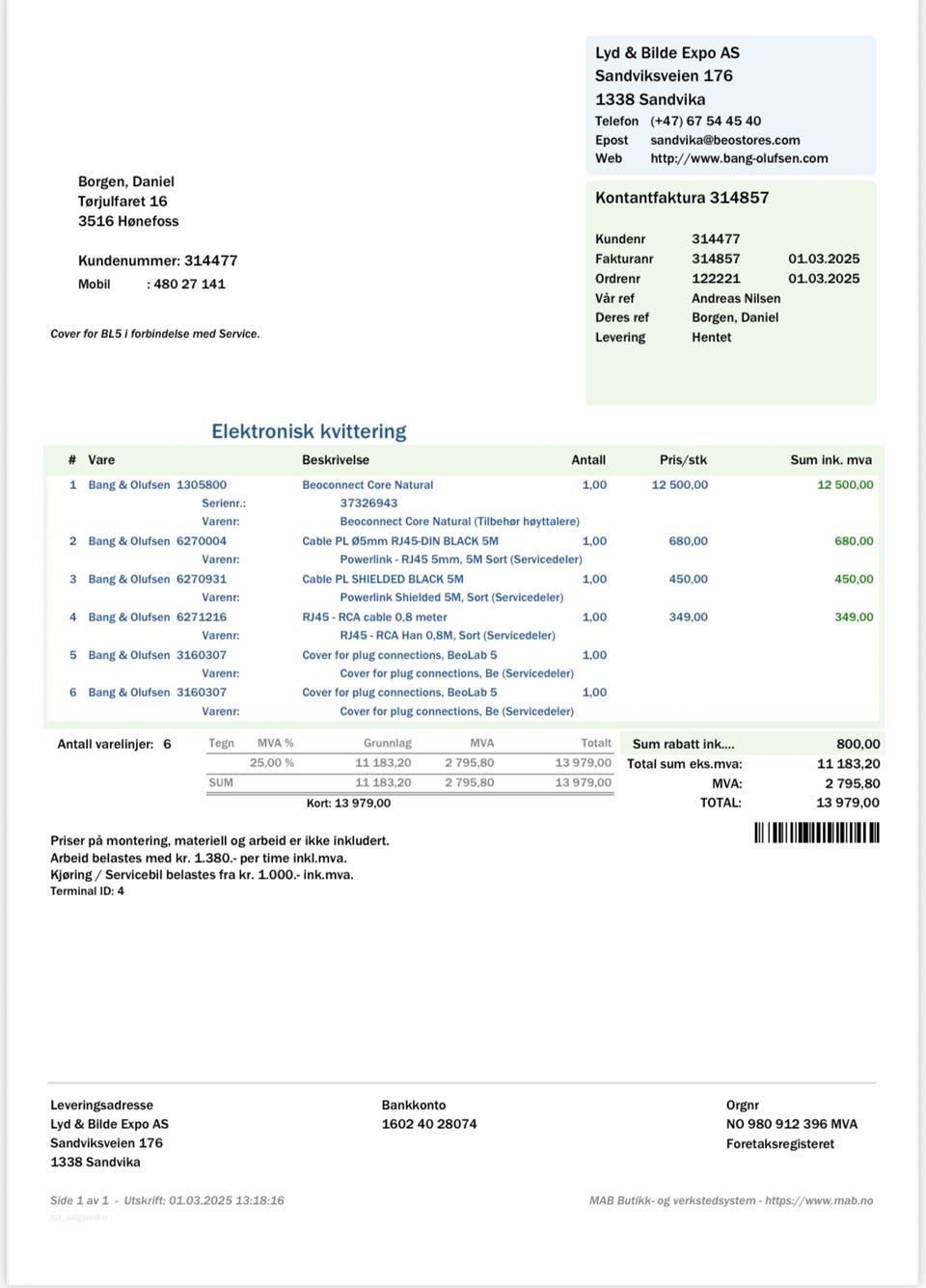
Task: Click the footer link https://www.mab.no
Action: click(x=819, y=1201)
